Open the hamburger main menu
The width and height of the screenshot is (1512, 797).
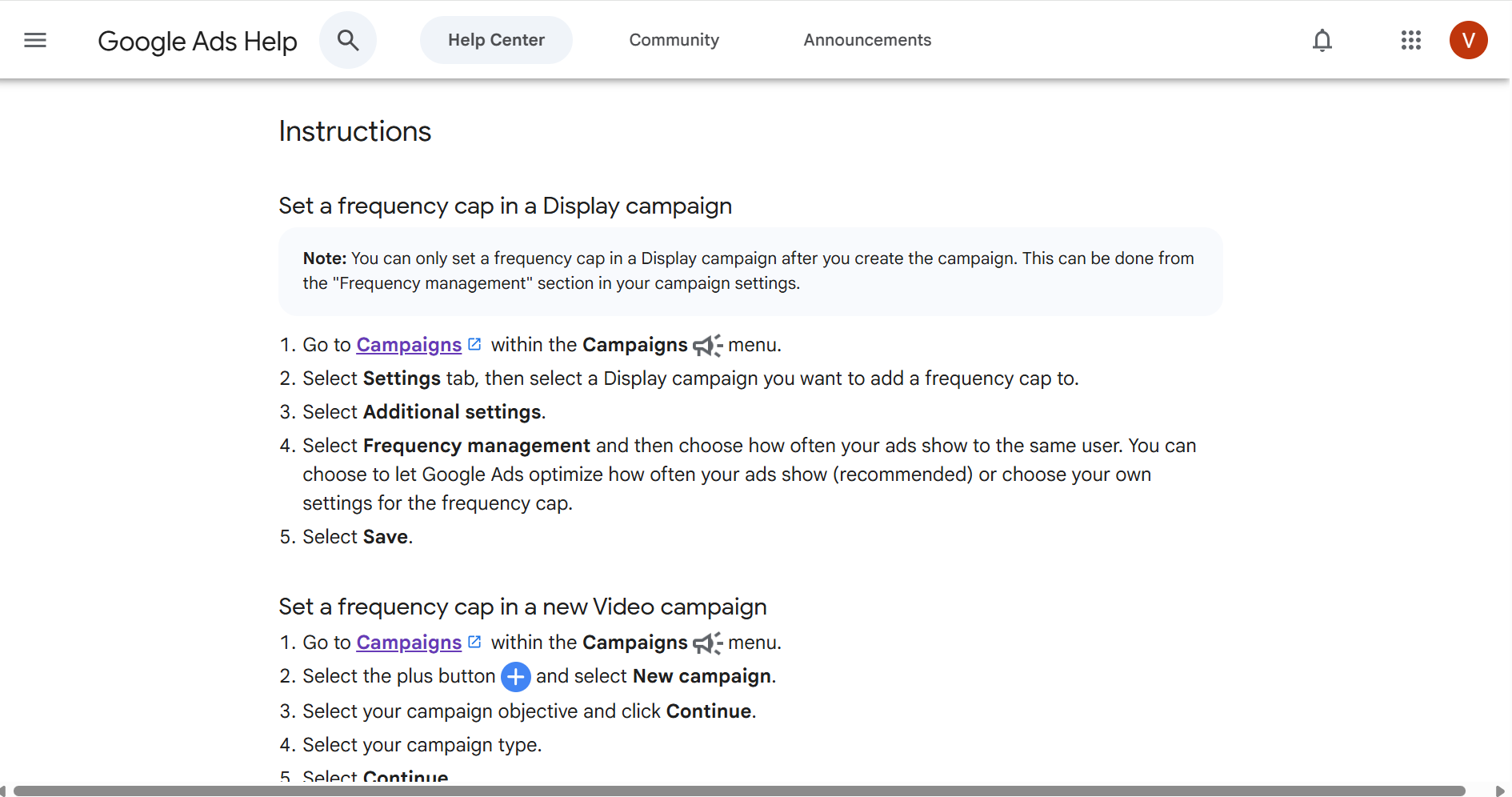35,40
